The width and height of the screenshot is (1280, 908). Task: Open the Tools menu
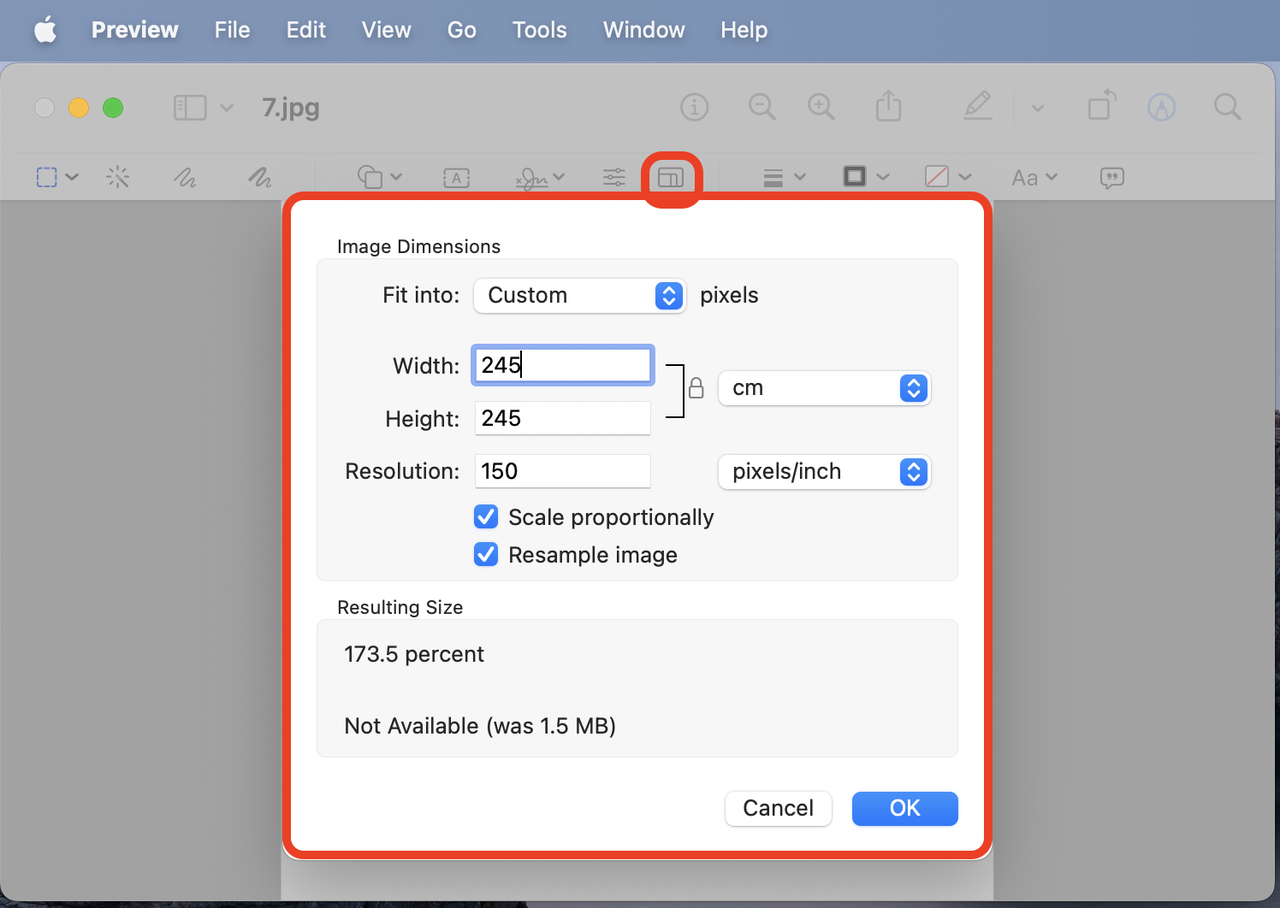[x=539, y=30]
